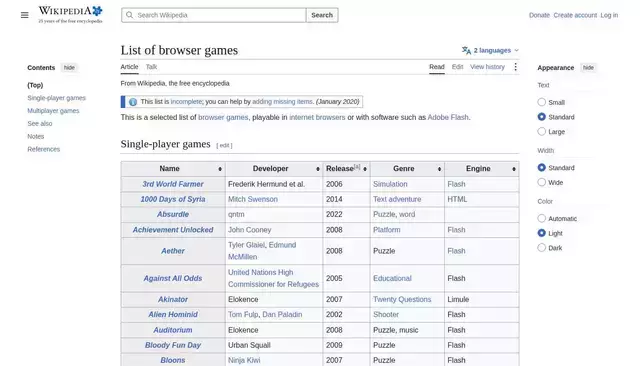640x366 pixels.
Task: Open the Edit tab
Action: [x=458, y=67]
